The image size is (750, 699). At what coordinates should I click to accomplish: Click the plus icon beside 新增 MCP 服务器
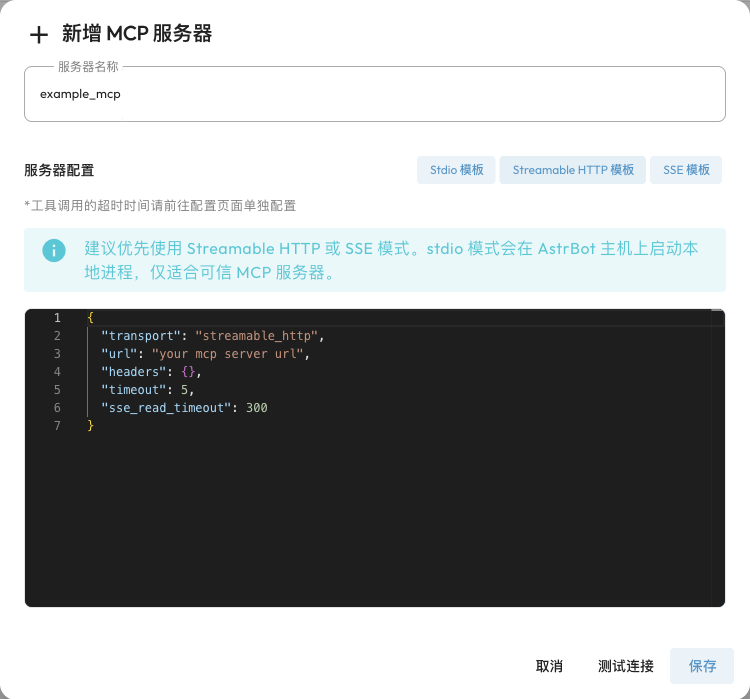click(x=39, y=35)
